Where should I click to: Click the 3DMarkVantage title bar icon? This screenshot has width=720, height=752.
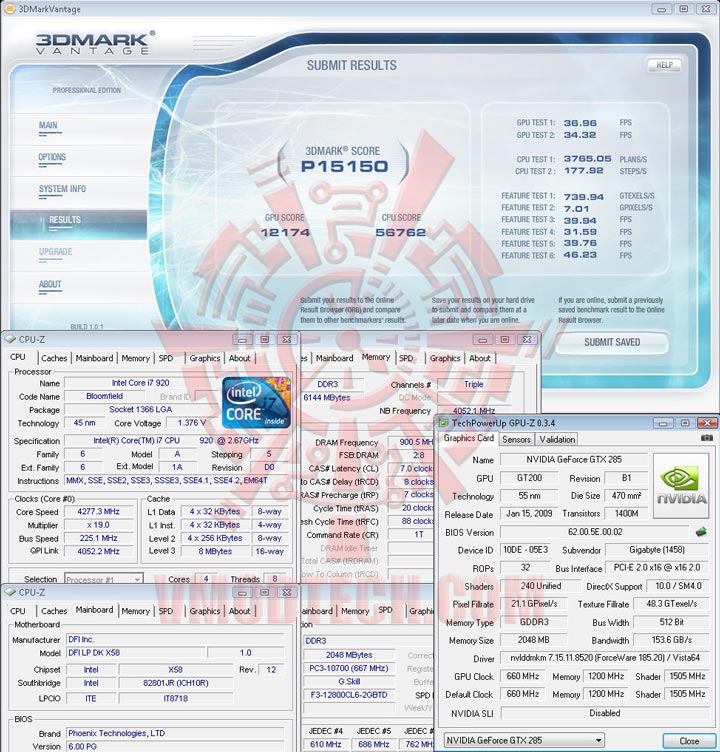[9, 8]
